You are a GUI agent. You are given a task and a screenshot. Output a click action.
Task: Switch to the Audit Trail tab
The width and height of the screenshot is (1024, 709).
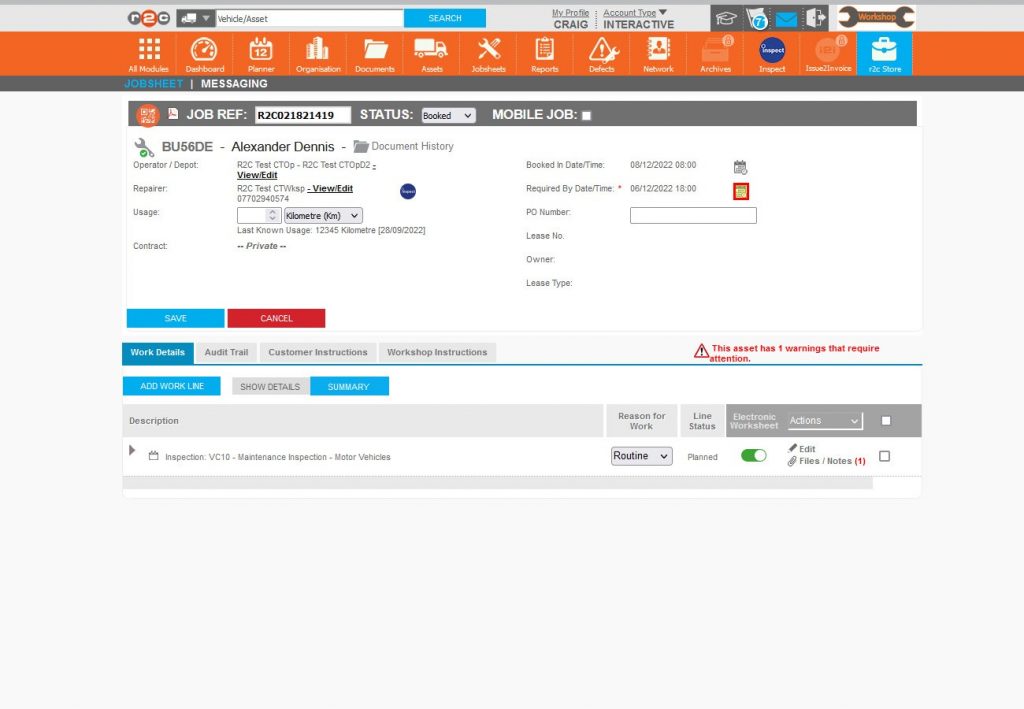225,352
